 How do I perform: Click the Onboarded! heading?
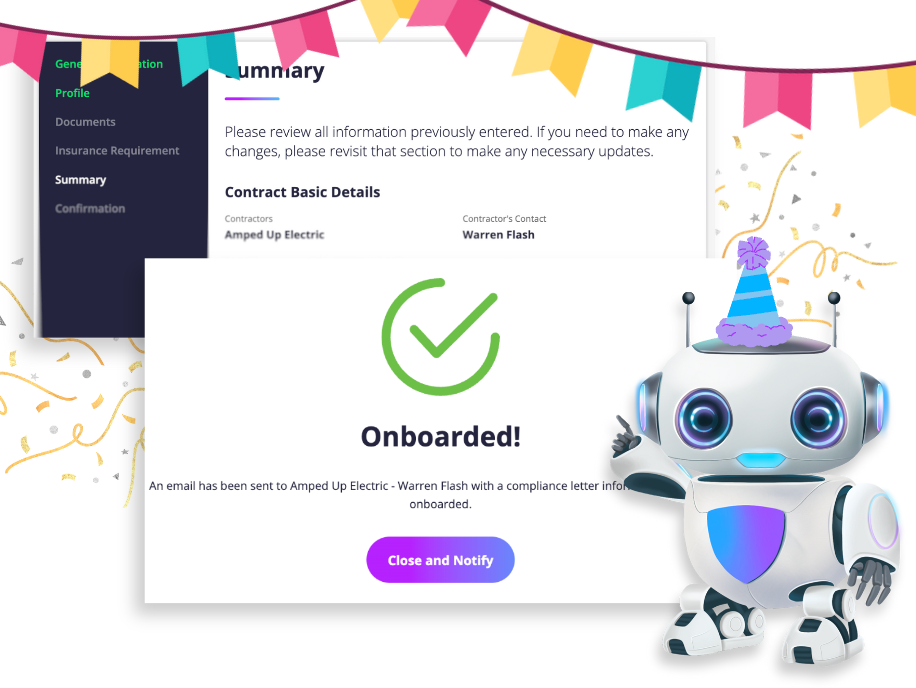pyautogui.click(x=440, y=436)
